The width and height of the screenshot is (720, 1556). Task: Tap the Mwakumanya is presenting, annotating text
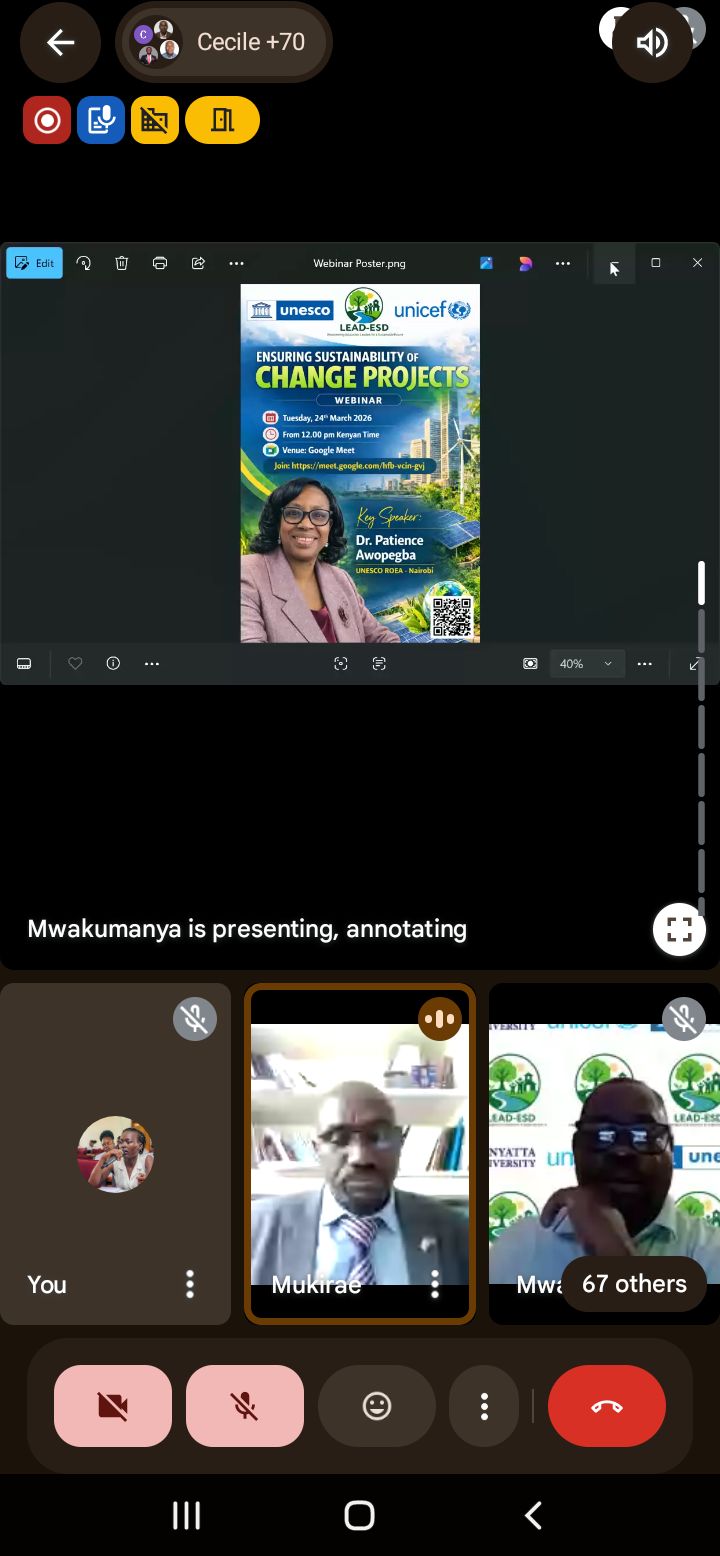coord(247,929)
